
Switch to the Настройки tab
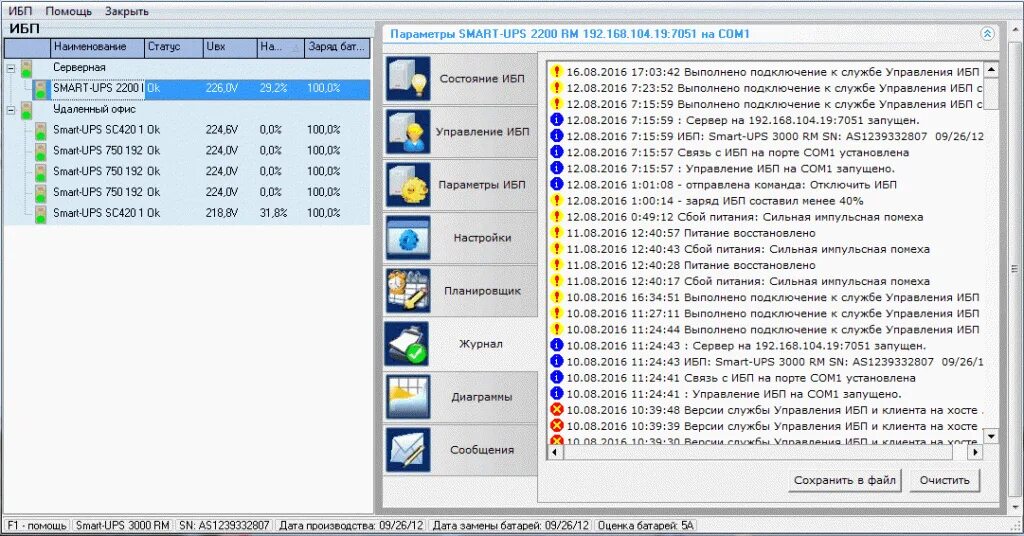[x=460, y=238]
